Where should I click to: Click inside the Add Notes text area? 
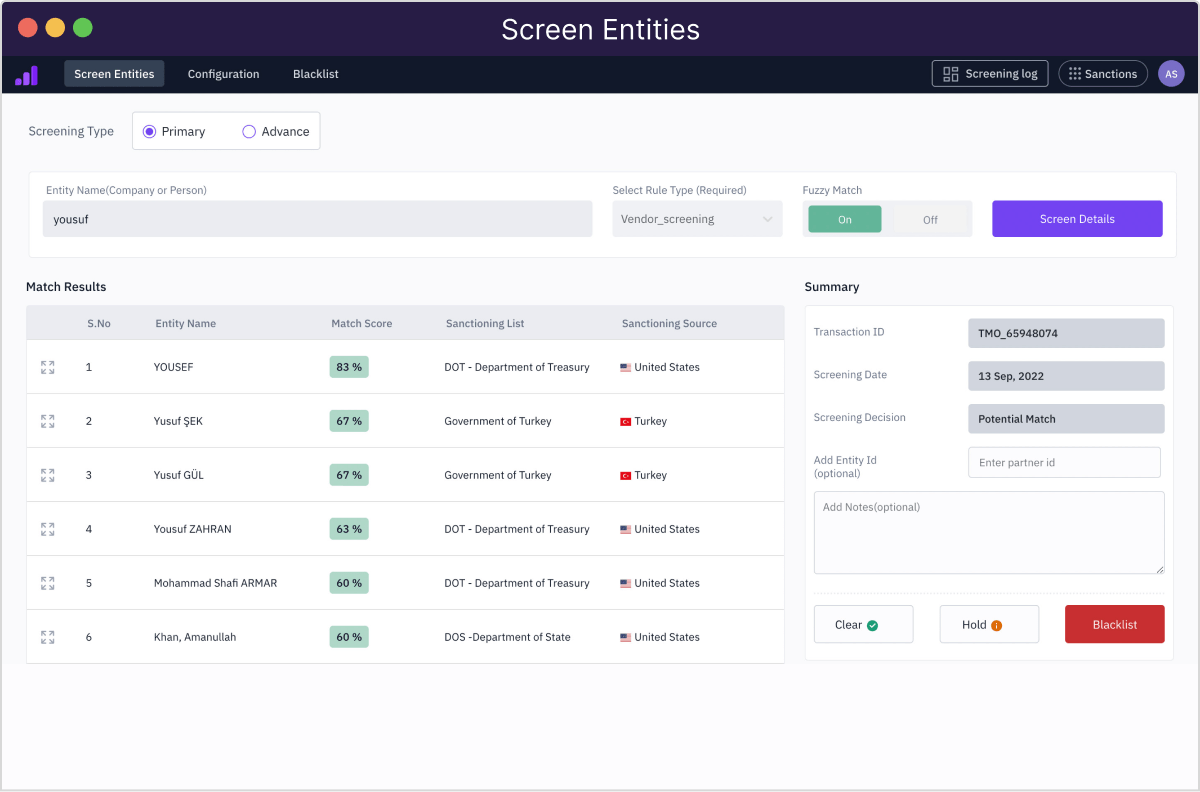(988, 532)
